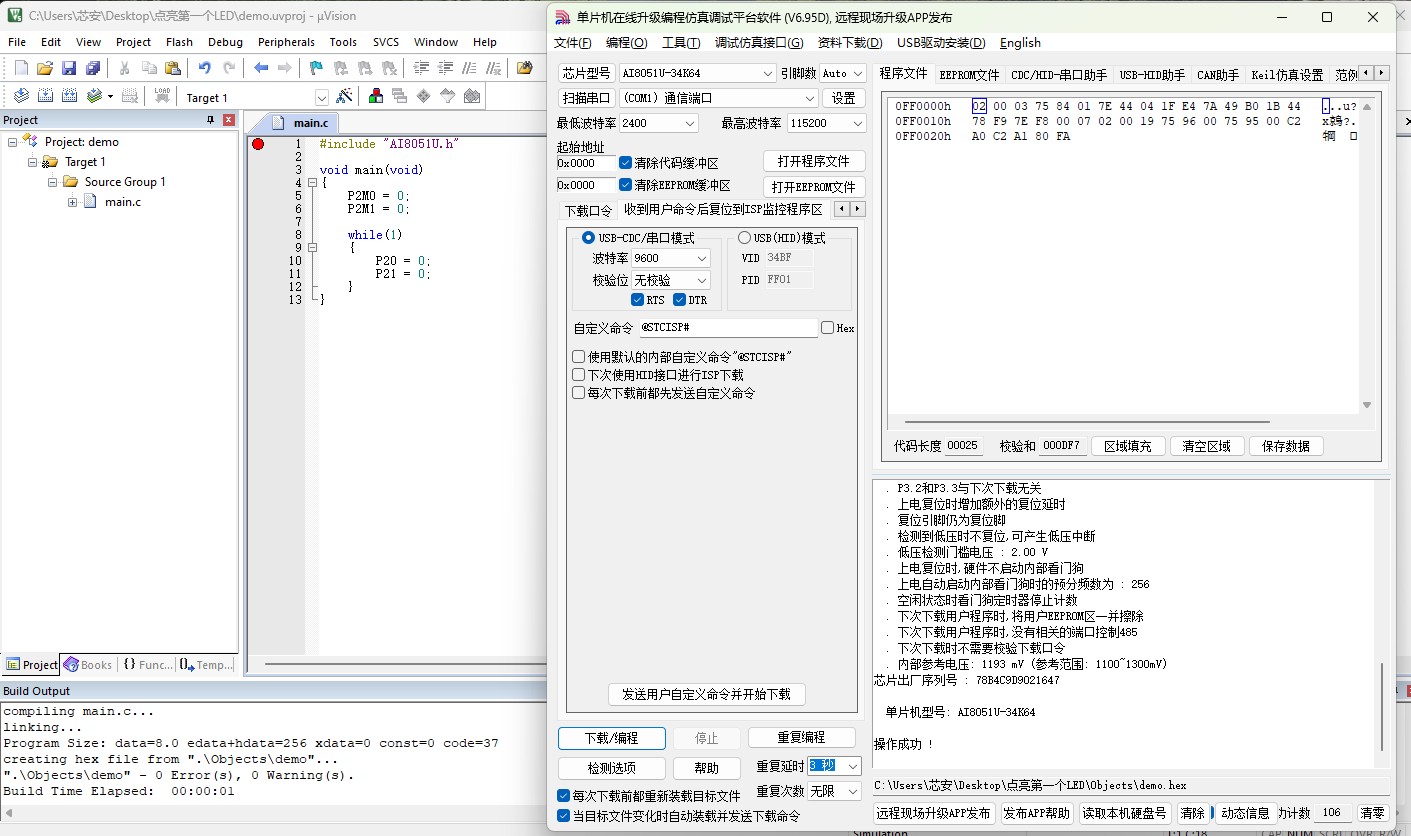
Task: Open Options for Target magic wand icon
Action: [344, 96]
